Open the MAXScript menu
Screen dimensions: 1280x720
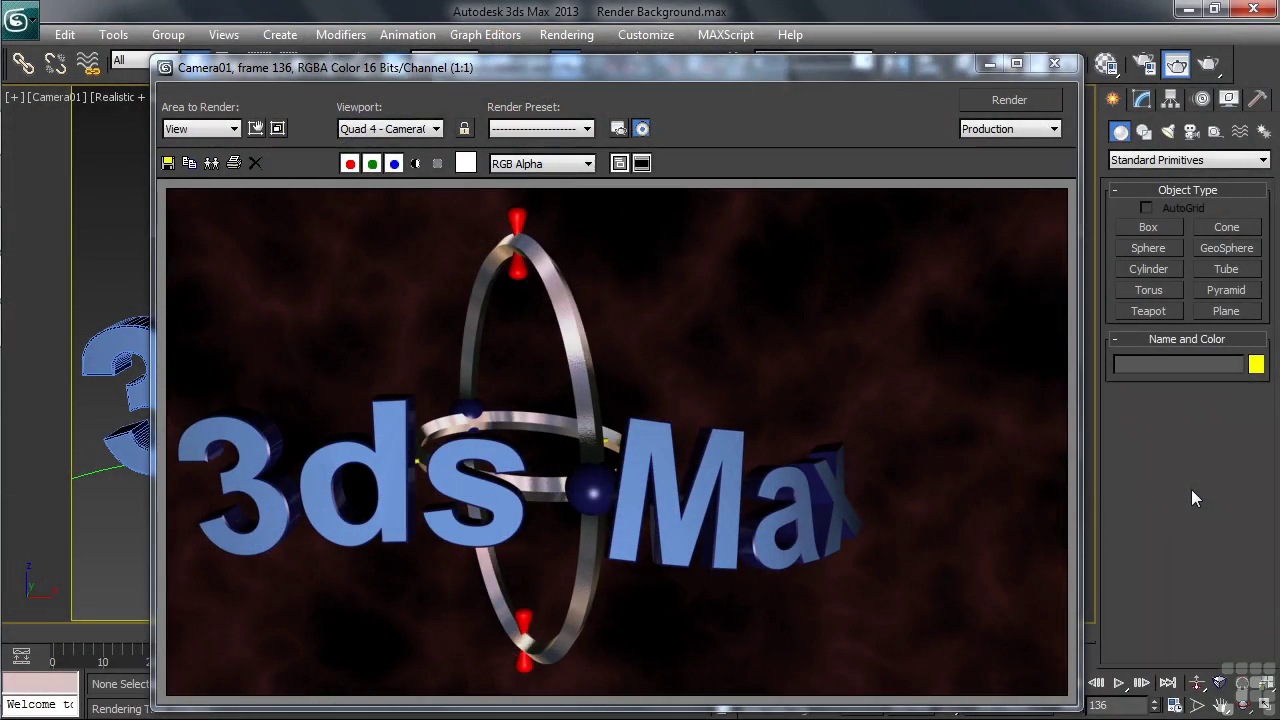(726, 35)
